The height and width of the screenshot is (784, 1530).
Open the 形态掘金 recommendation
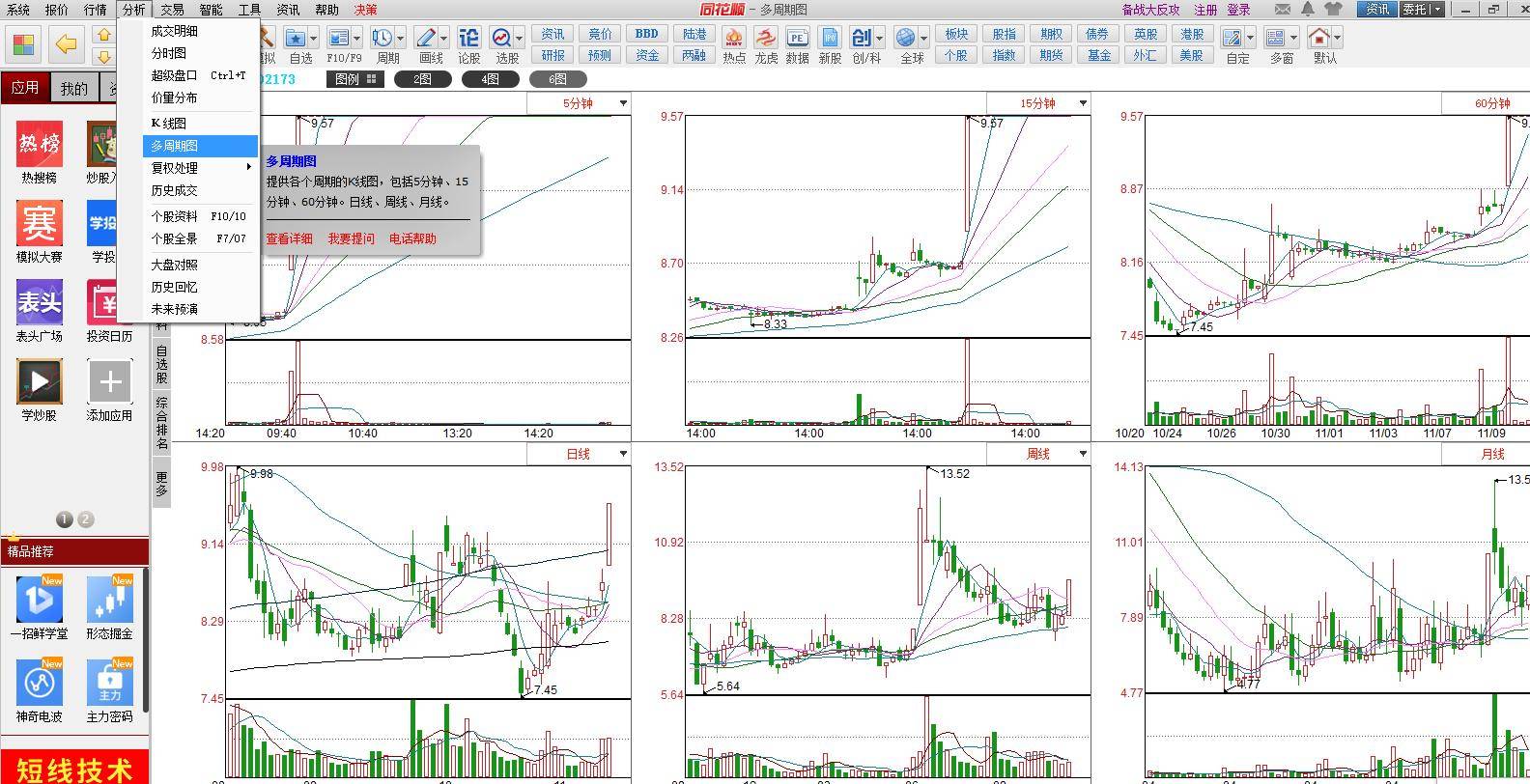110,601
